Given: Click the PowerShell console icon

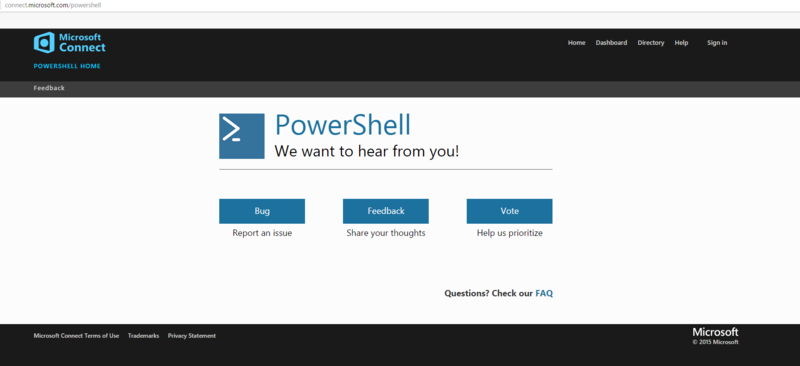Looking at the screenshot, I should coord(241,136).
